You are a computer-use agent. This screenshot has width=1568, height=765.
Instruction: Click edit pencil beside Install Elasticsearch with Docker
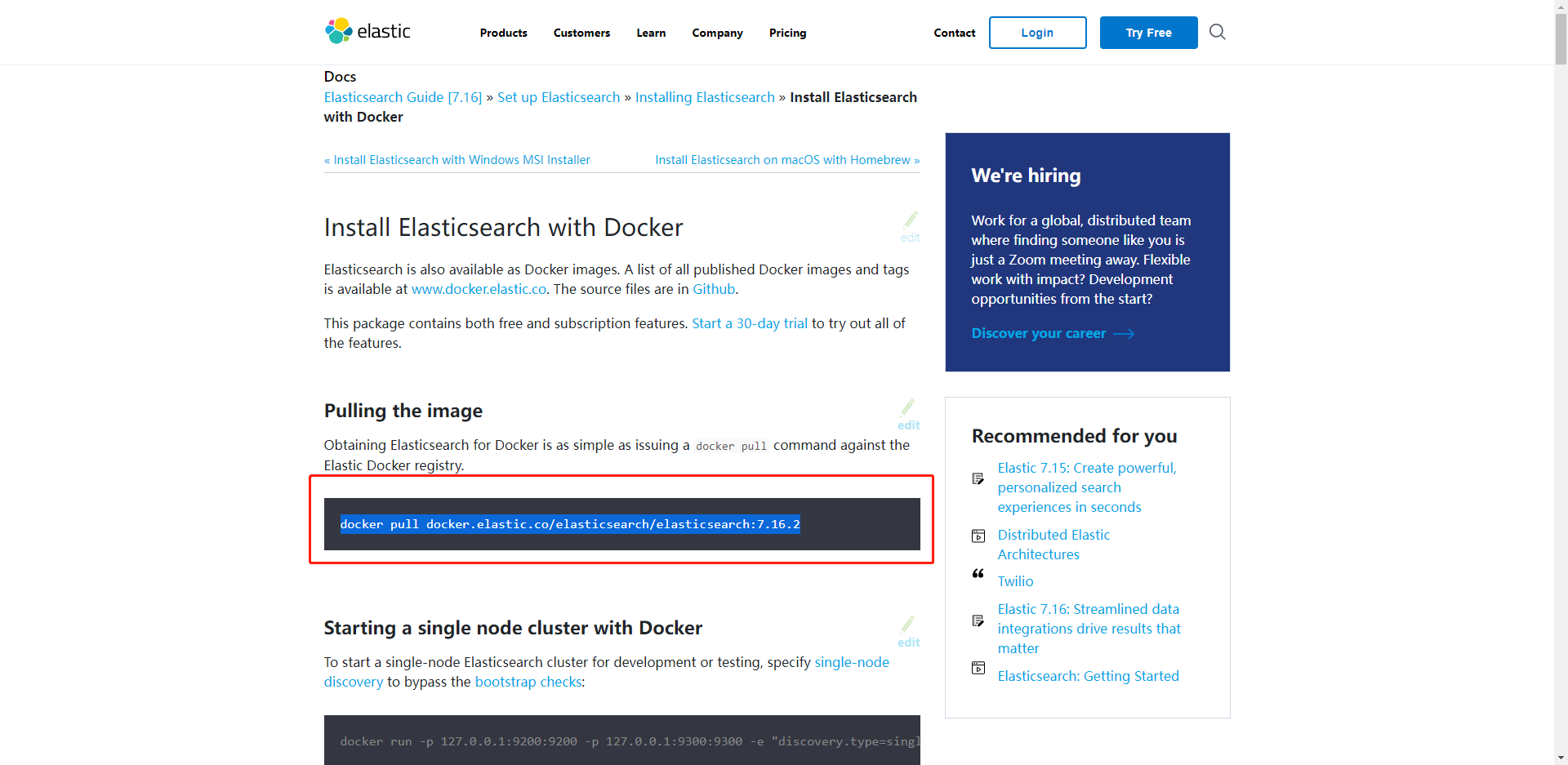click(x=910, y=226)
